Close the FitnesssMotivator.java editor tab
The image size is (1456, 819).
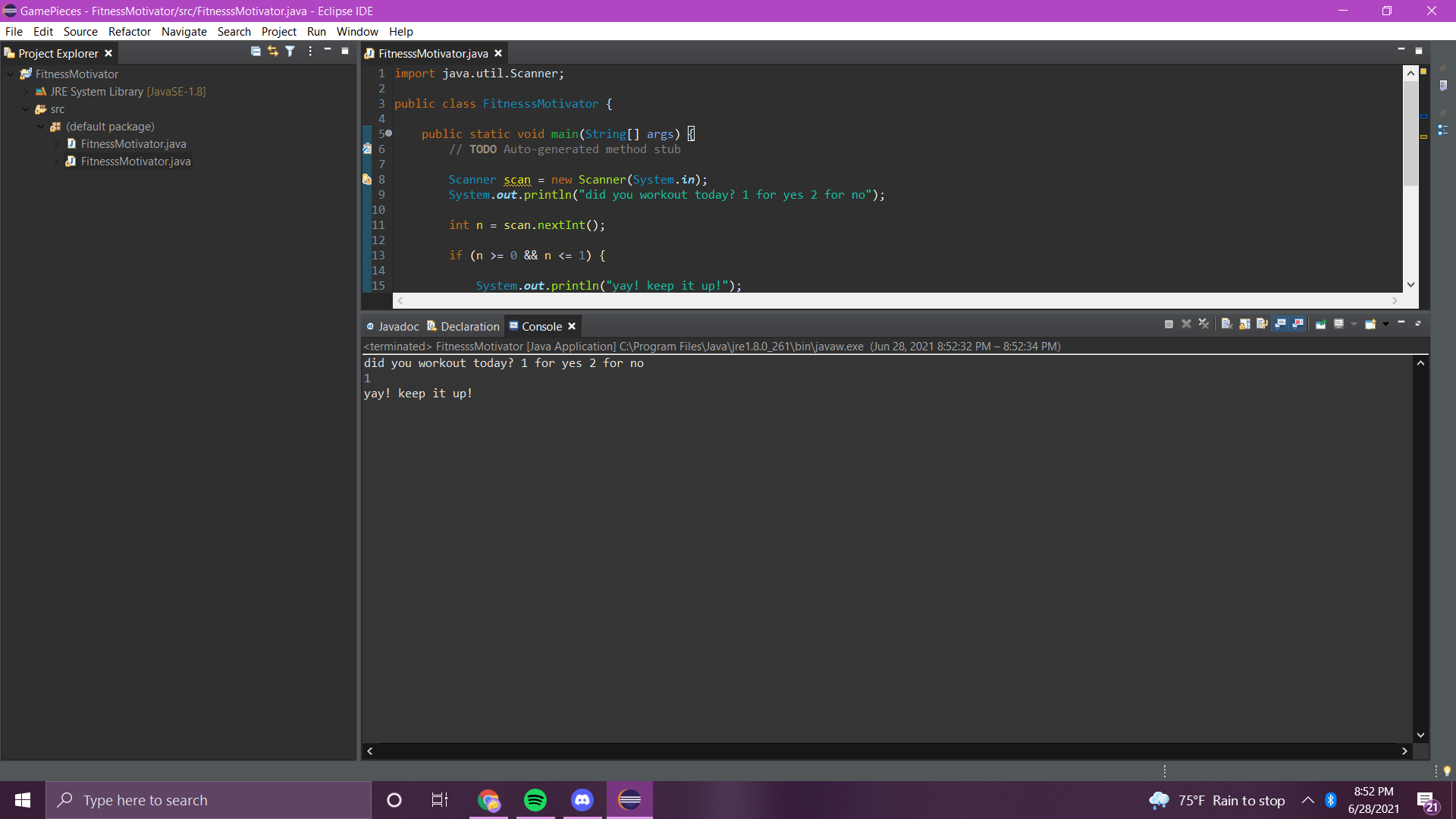(x=498, y=53)
